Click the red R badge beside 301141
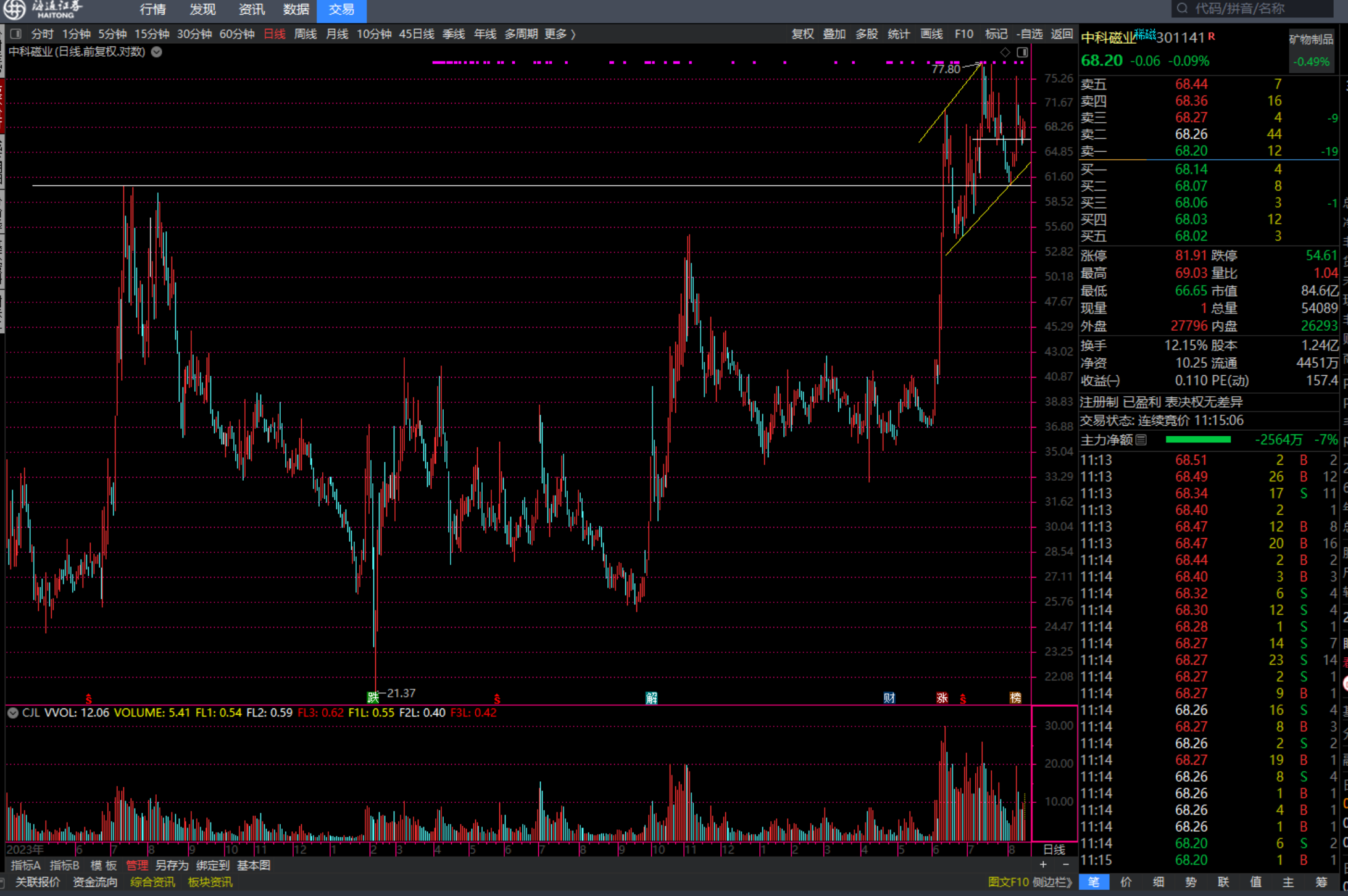This screenshot has height=896, width=1348. 1212,36
